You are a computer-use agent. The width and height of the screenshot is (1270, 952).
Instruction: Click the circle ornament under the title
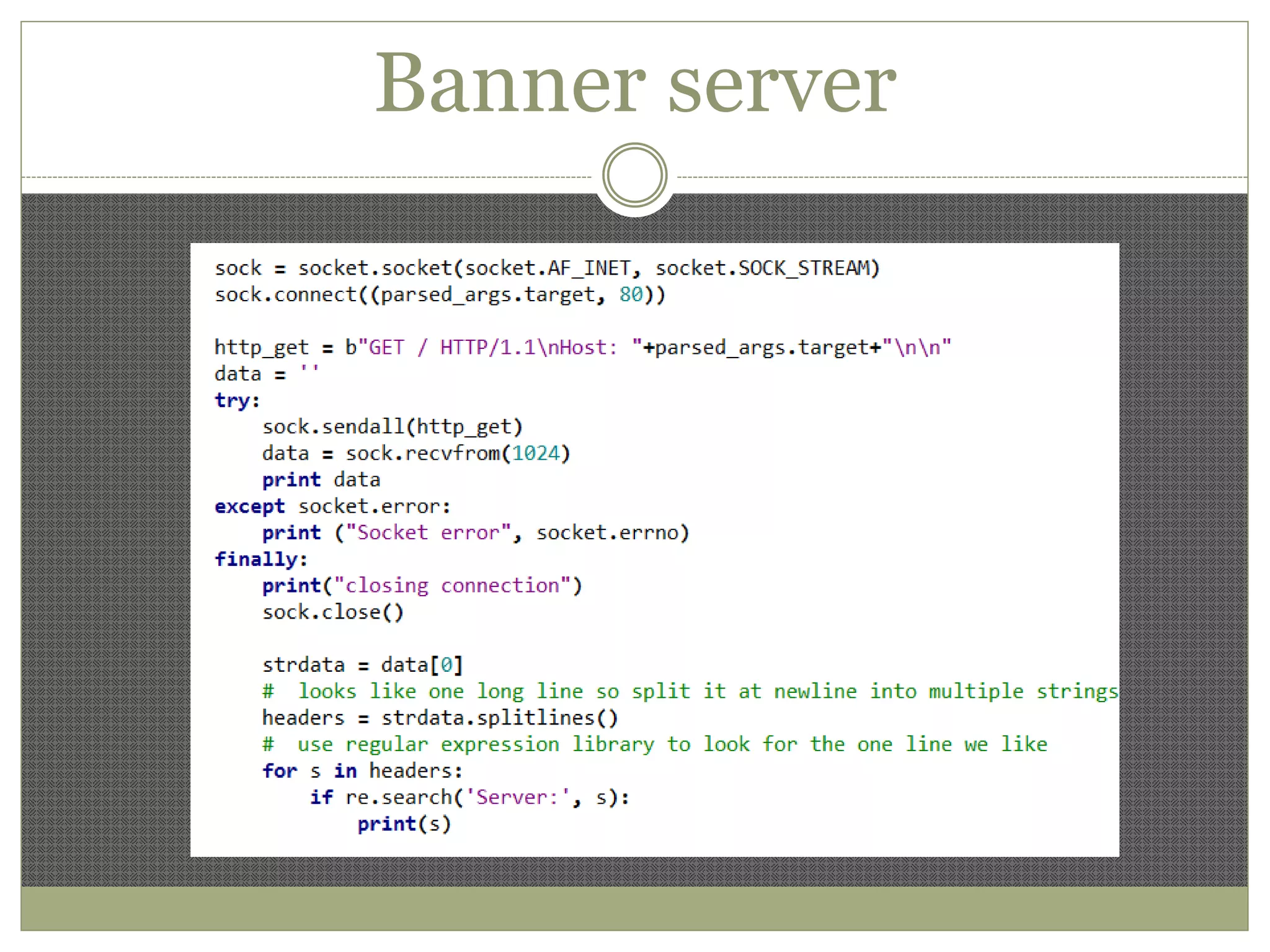click(634, 175)
